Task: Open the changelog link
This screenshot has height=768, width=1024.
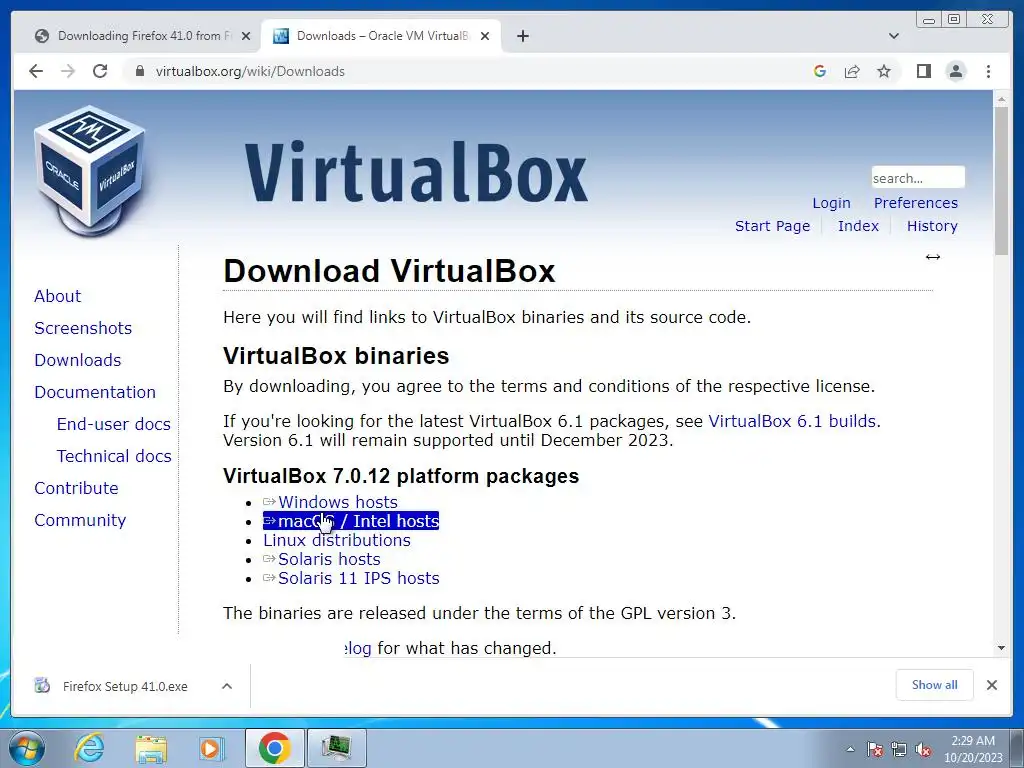Action: pyautogui.click(x=358, y=648)
